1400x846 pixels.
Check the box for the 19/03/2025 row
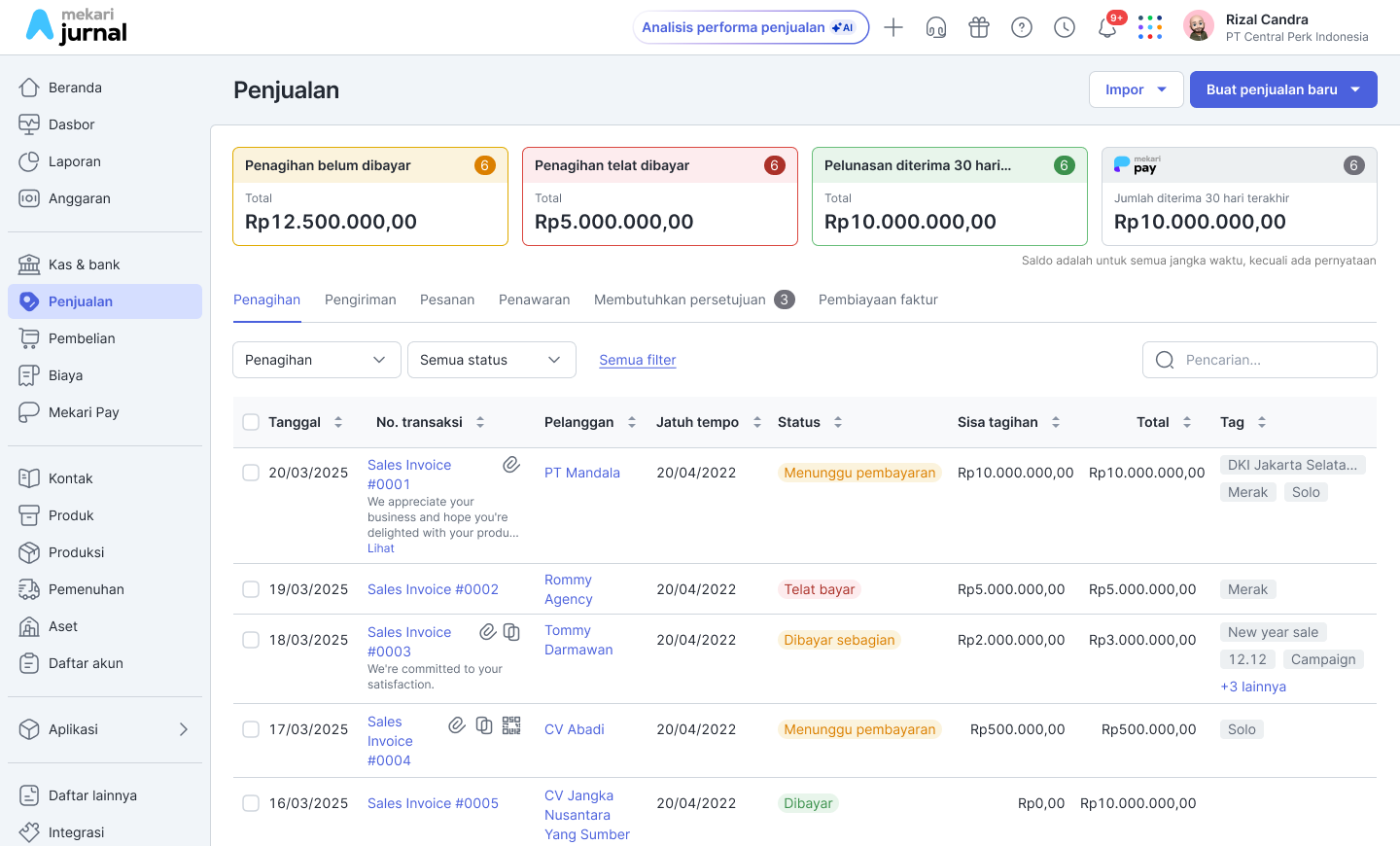(x=251, y=589)
